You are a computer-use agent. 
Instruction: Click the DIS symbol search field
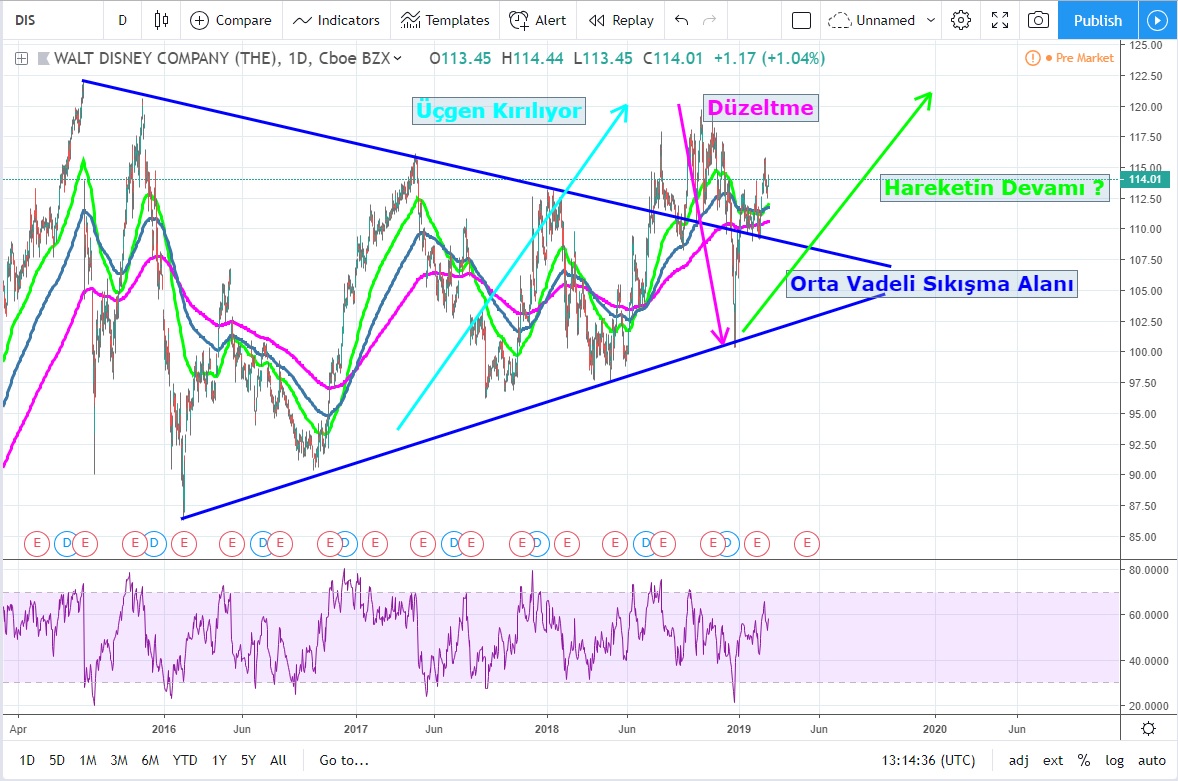(x=53, y=20)
